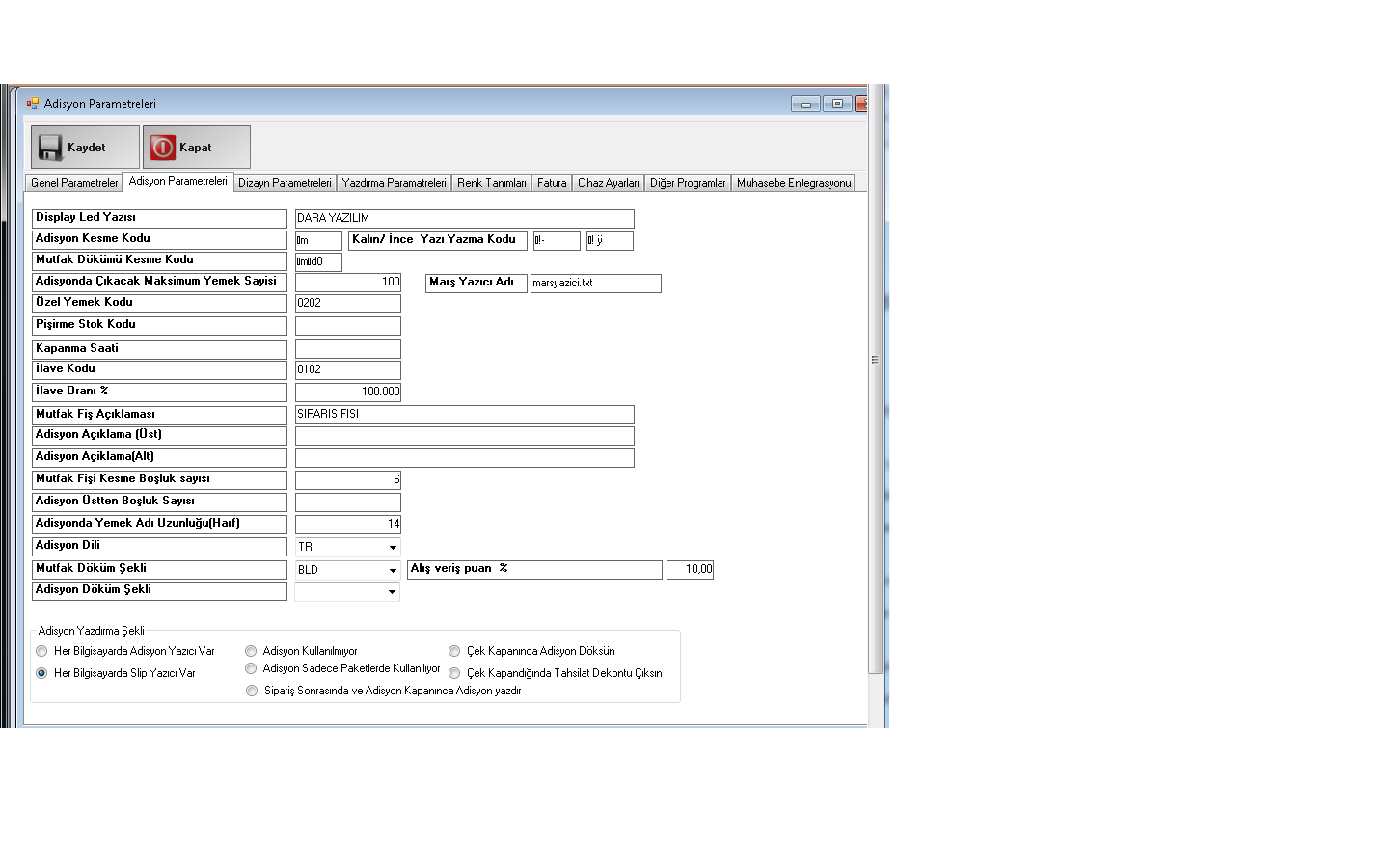
Task: Click the Adisyon Parametreleri window title icon
Action: [x=33, y=103]
